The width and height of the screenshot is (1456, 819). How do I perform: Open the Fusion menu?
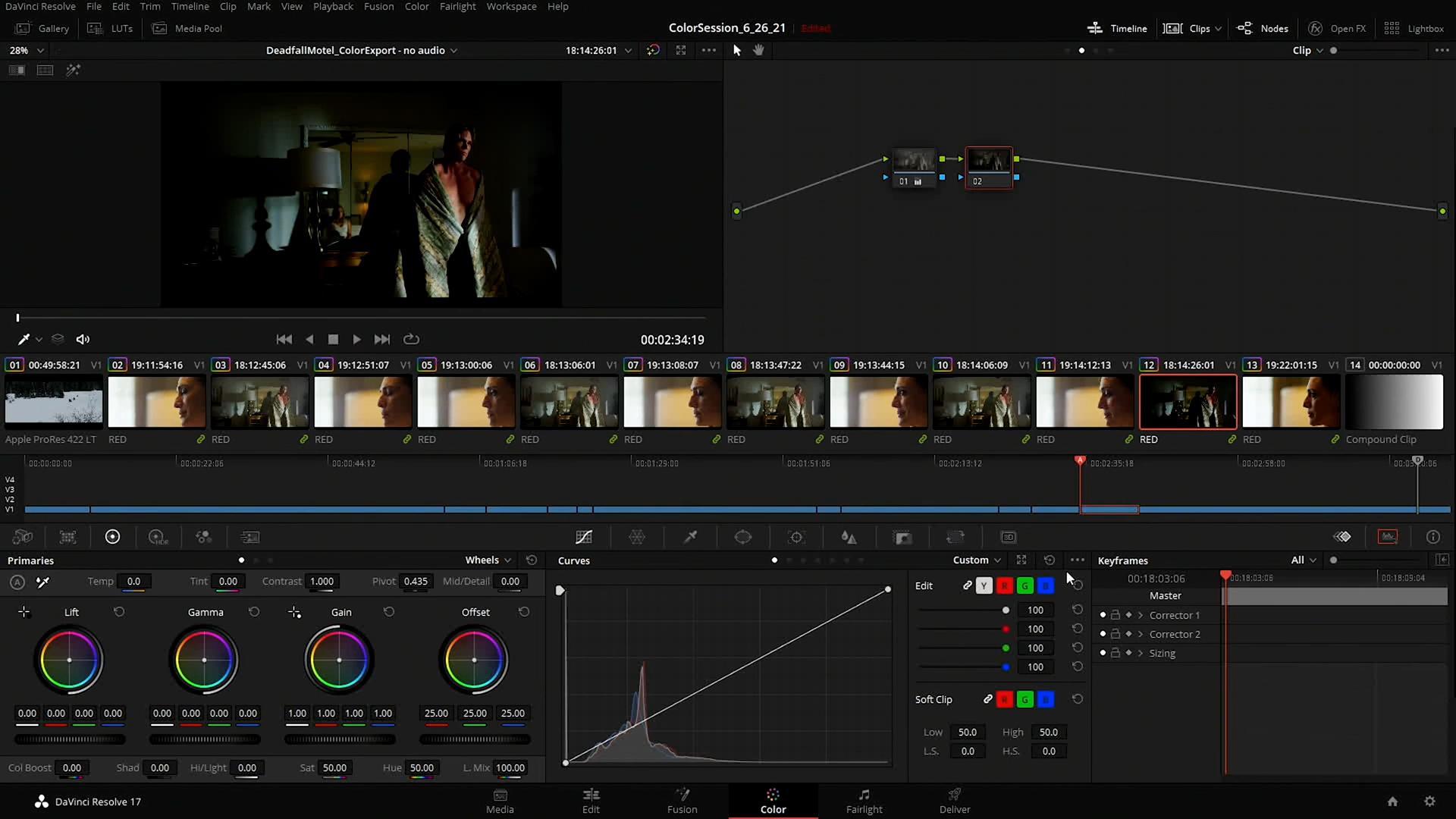378,6
